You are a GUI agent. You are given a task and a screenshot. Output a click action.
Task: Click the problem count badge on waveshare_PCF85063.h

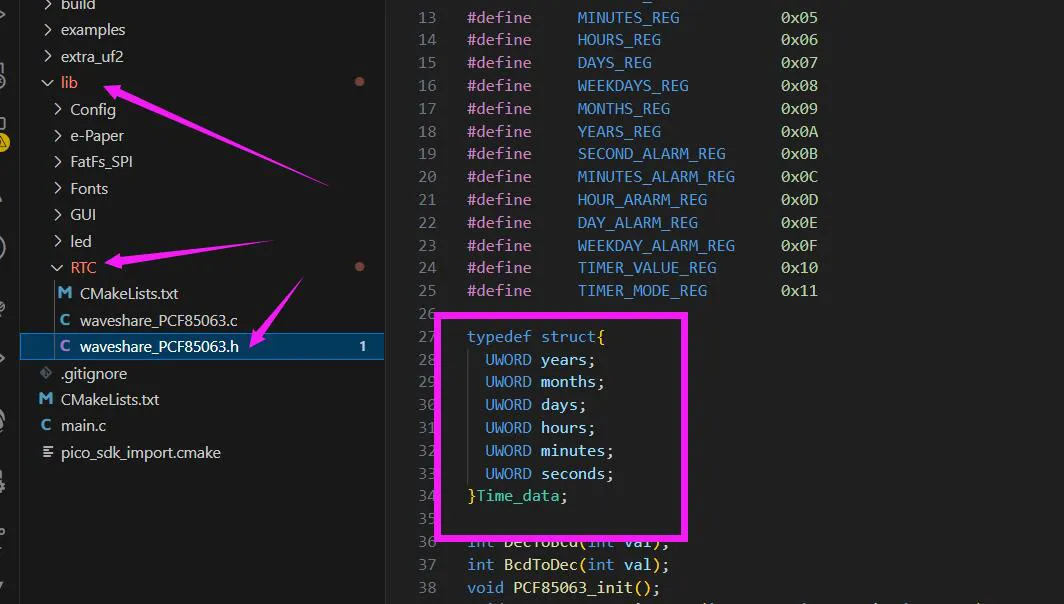362,346
